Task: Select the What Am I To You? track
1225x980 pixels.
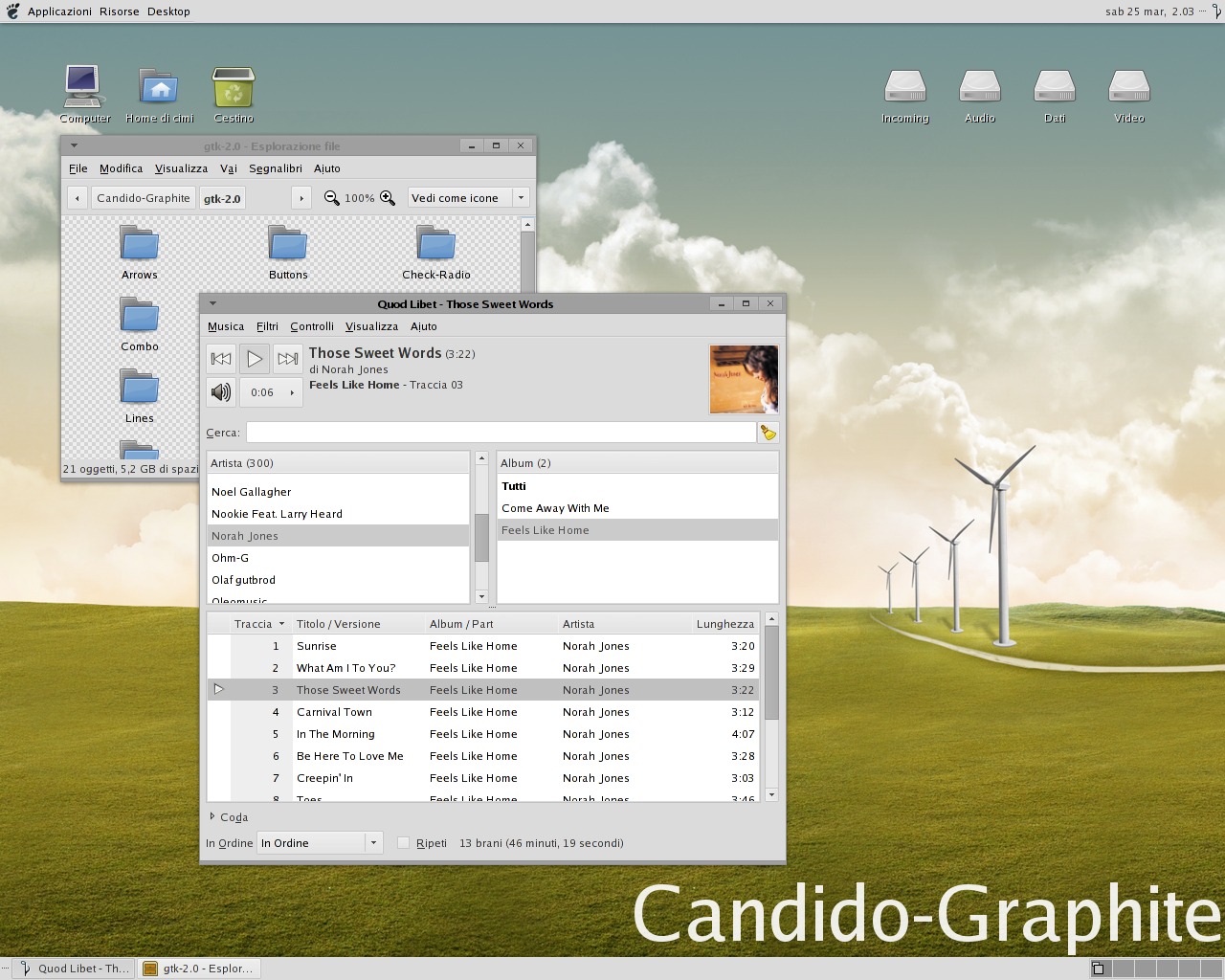Action: [x=483, y=668]
